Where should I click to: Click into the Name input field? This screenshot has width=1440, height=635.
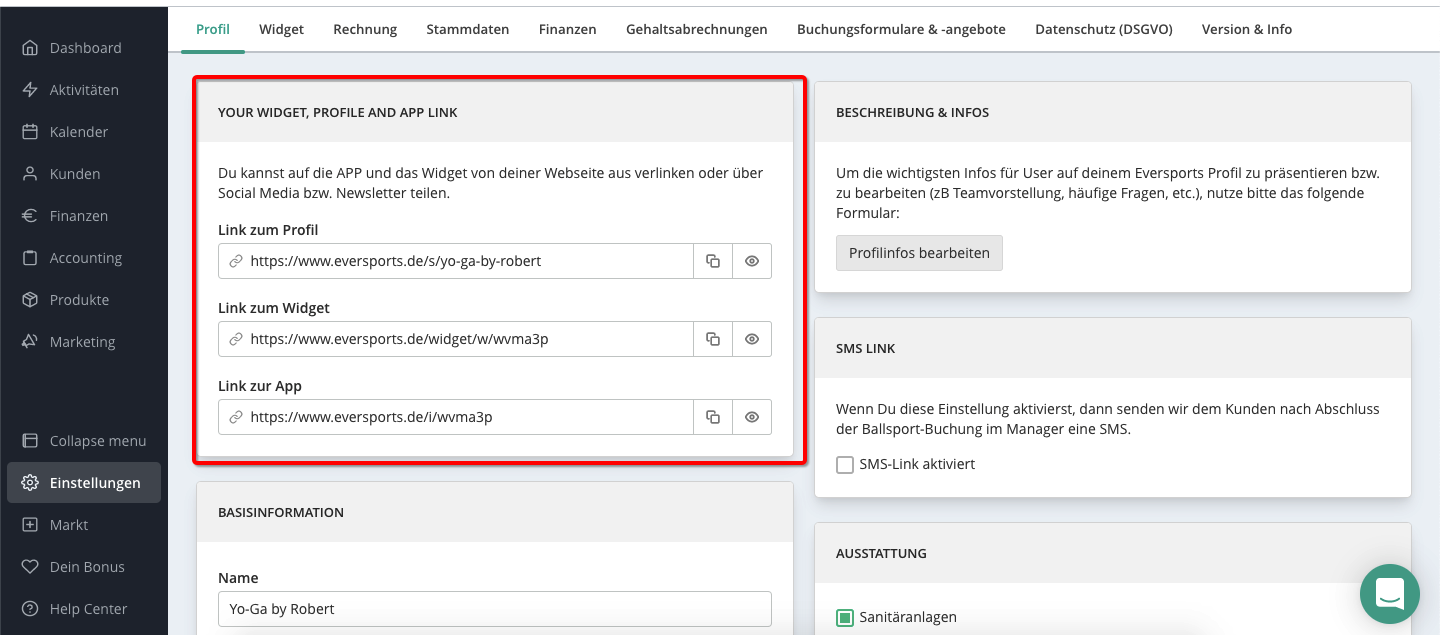coord(494,609)
